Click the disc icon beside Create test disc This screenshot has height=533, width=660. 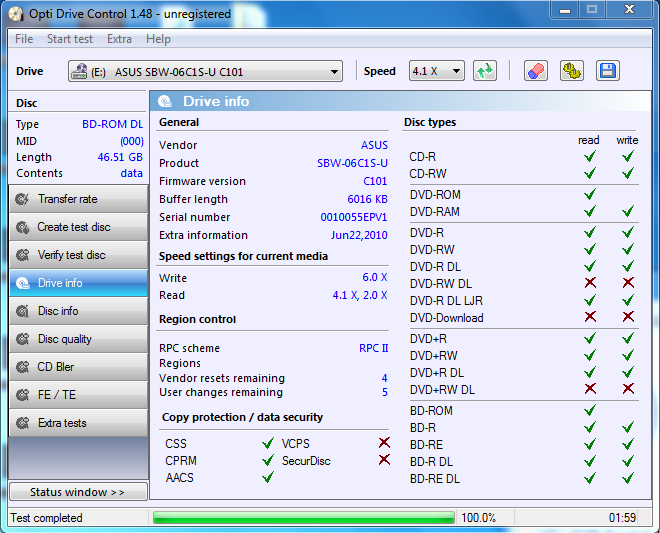pyautogui.click(x=22, y=227)
